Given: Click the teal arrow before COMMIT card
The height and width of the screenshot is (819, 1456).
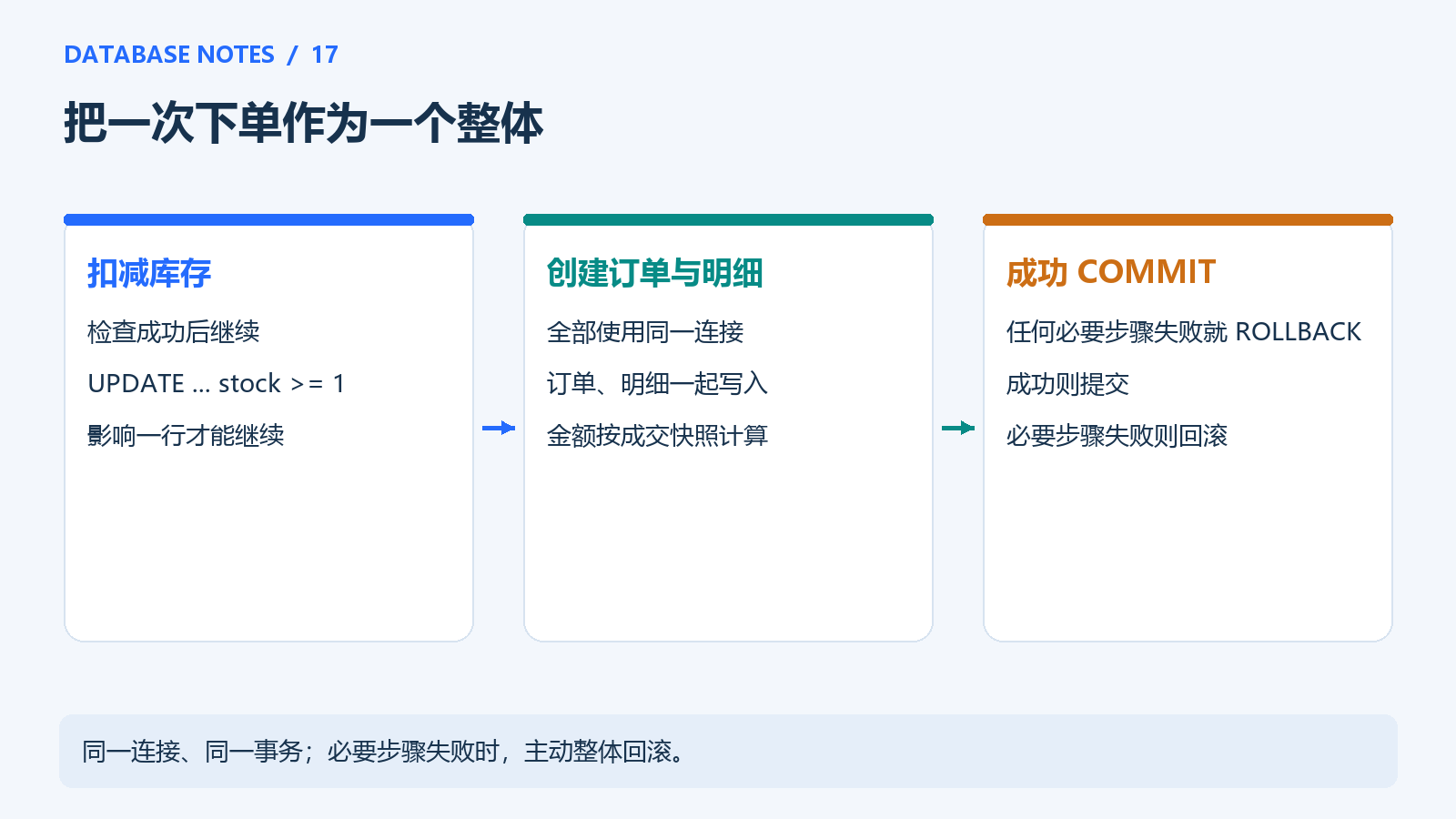Looking at the screenshot, I should [958, 428].
